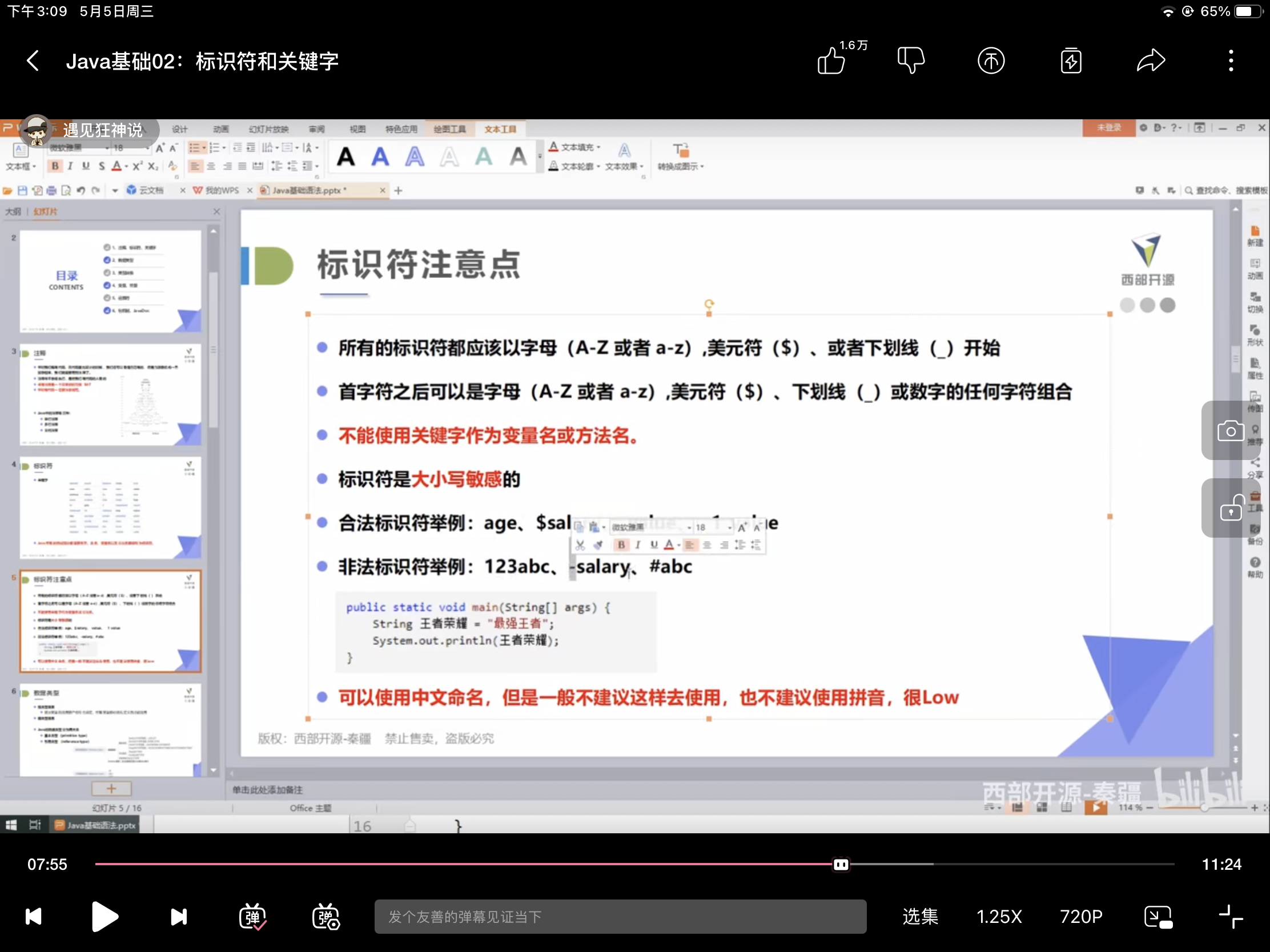Viewport: 1270px width, 952px height.
Task: Open the 720P video quality selector
Action: pyautogui.click(x=1080, y=917)
